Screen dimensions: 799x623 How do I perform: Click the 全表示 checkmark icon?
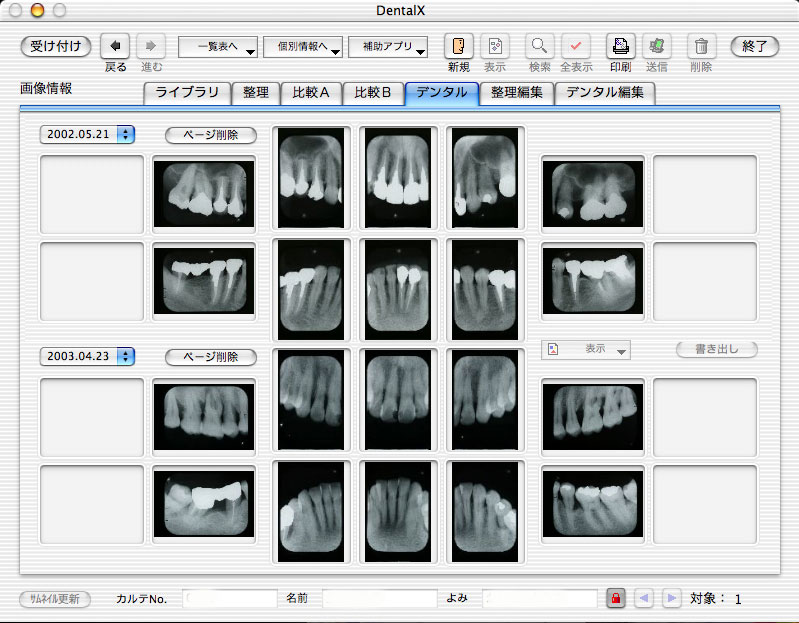pos(575,46)
